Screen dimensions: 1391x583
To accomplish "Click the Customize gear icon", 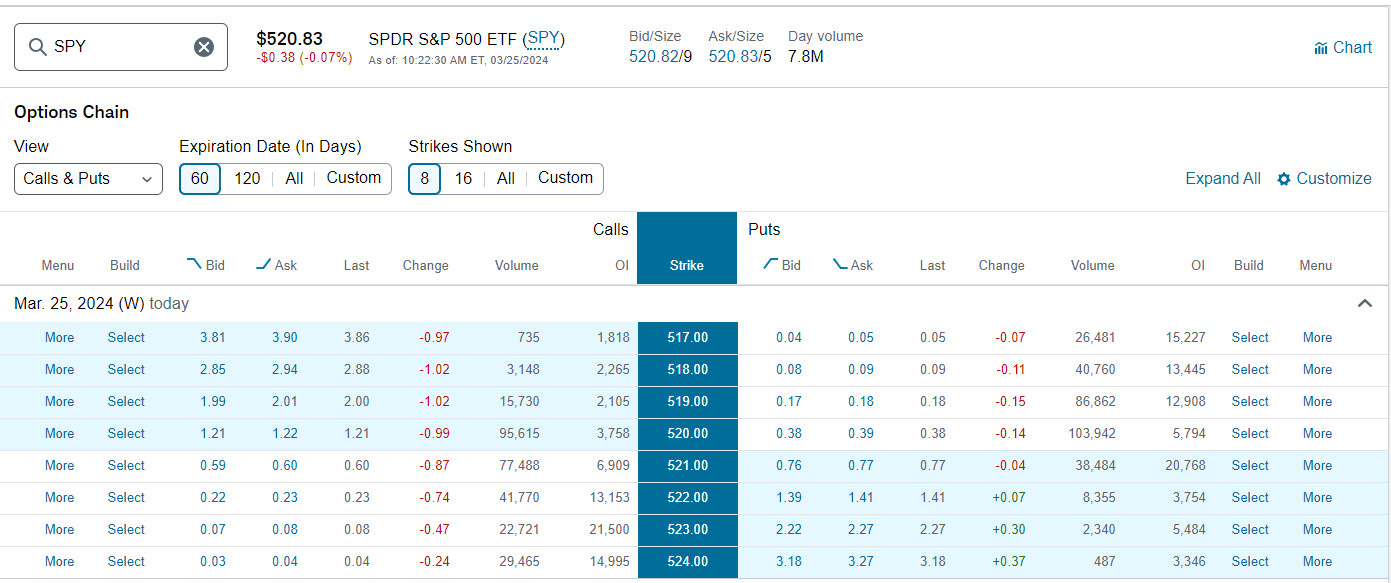I will pyautogui.click(x=1284, y=179).
